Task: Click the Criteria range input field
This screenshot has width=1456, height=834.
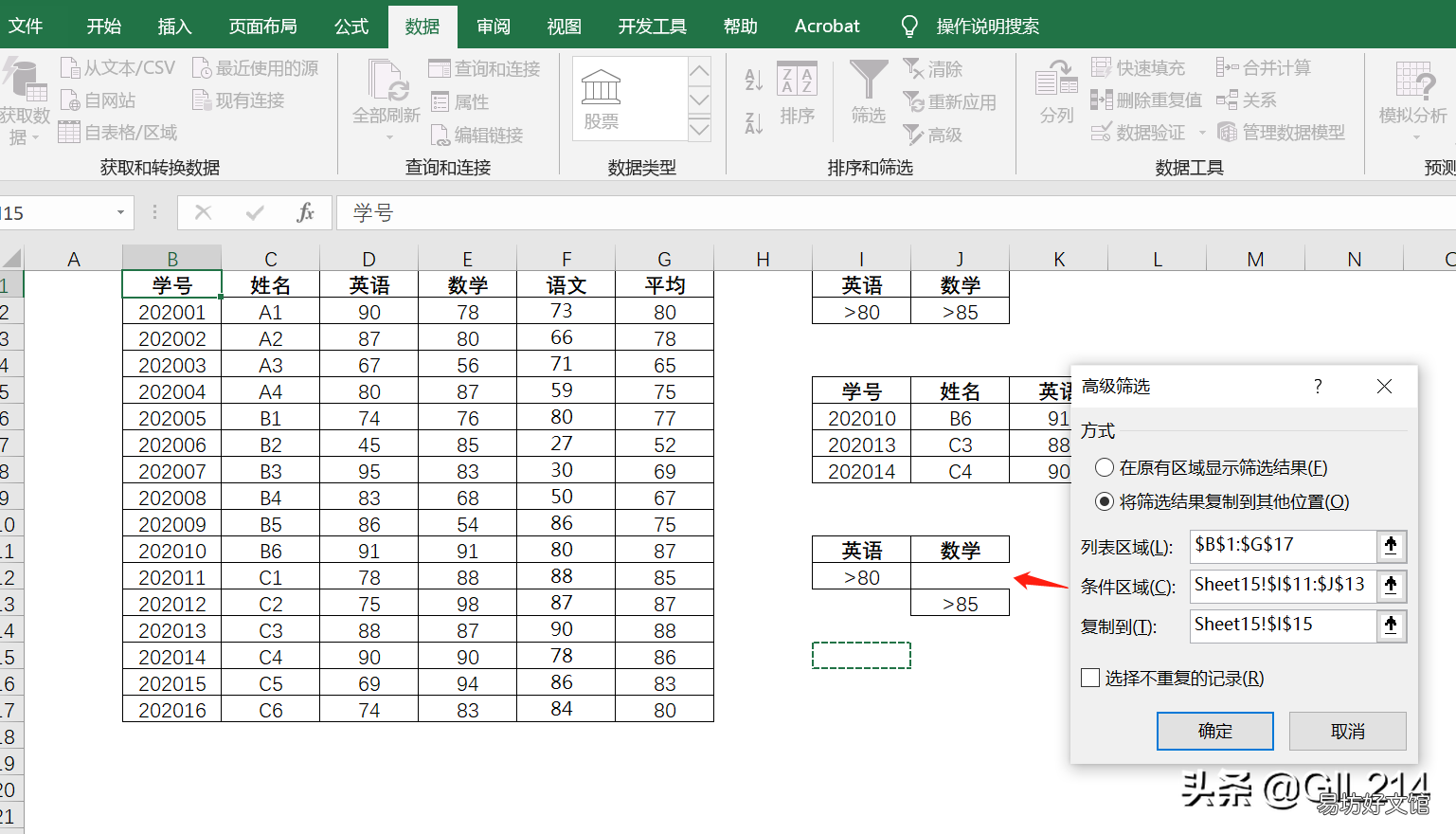Action: [1283, 585]
